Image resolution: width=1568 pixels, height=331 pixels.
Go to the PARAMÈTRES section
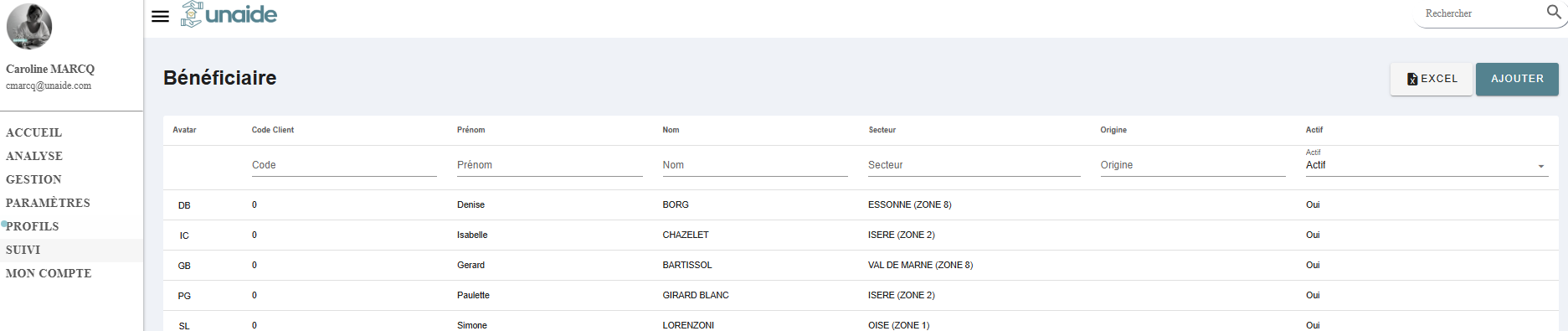(48, 203)
